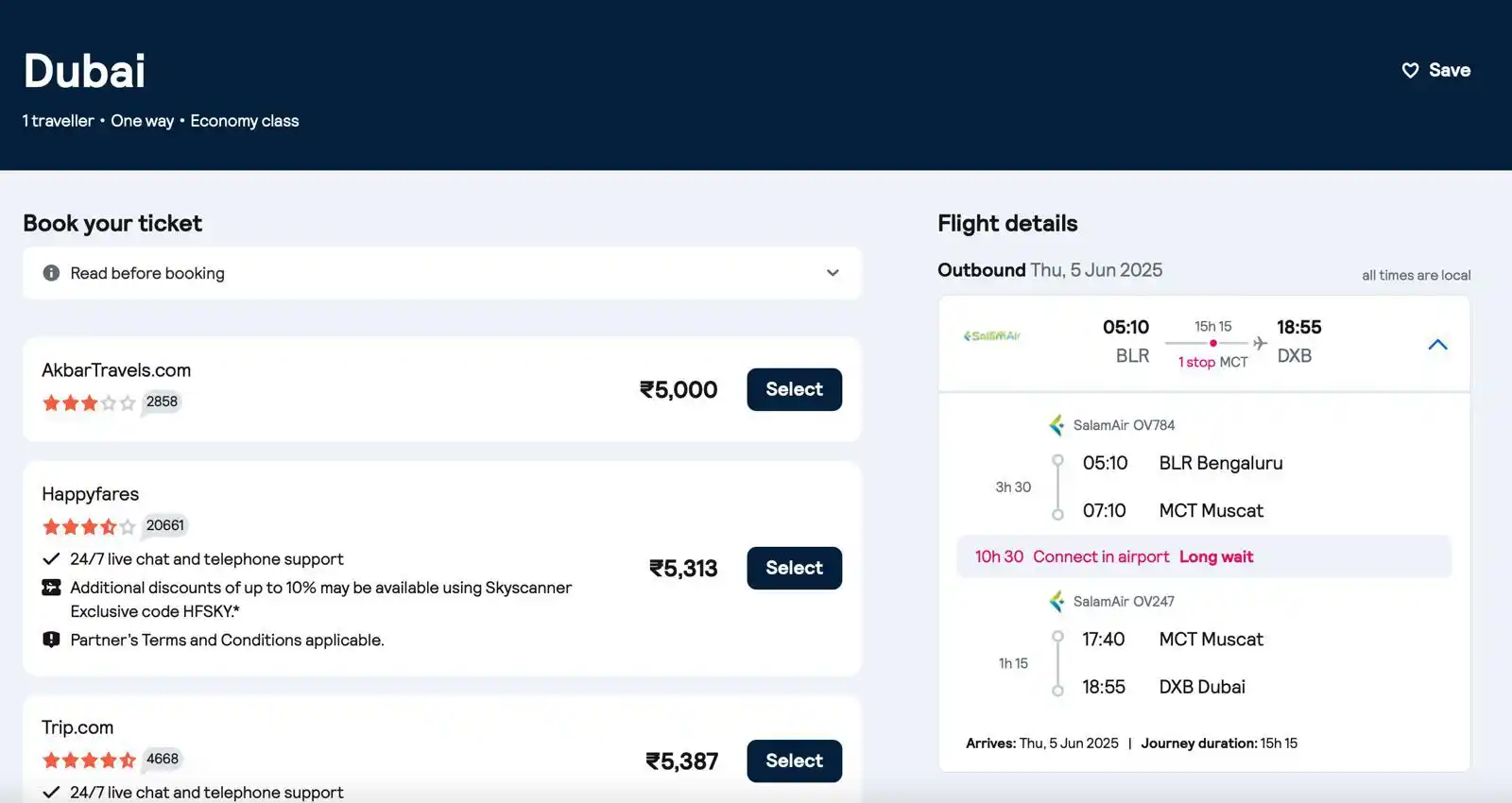The image size is (1512, 803).
Task: Click Happyfares provider name
Action: click(90, 494)
